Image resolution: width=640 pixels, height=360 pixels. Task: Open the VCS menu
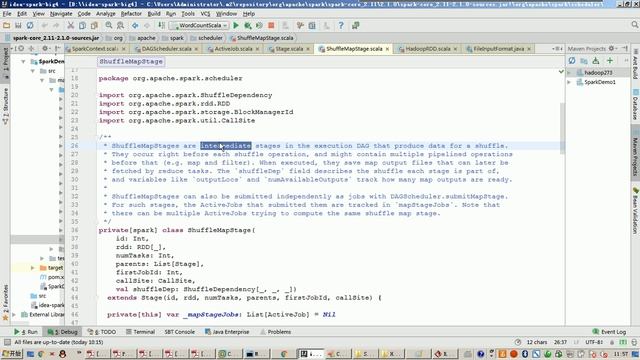(x=205, y=13)
